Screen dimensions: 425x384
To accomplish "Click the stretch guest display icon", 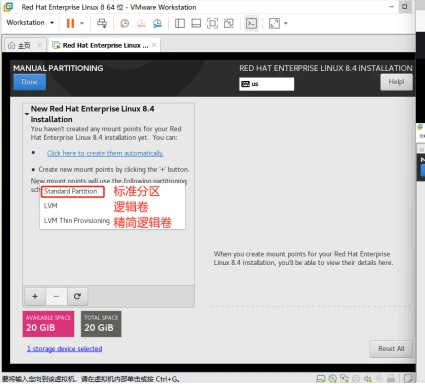I will [x=274, y=23].
